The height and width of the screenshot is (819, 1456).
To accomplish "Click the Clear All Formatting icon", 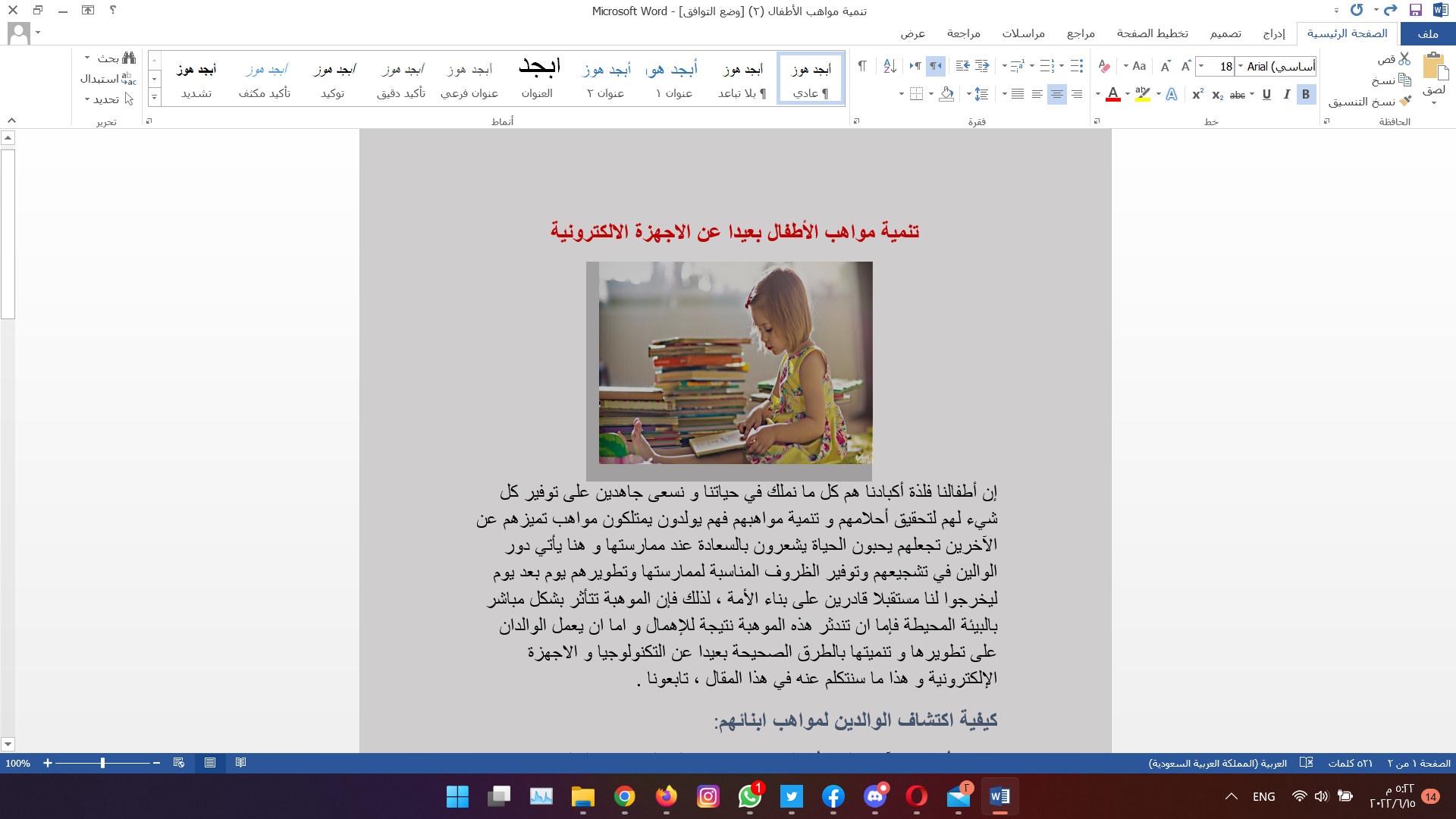I will (1105, 66).
